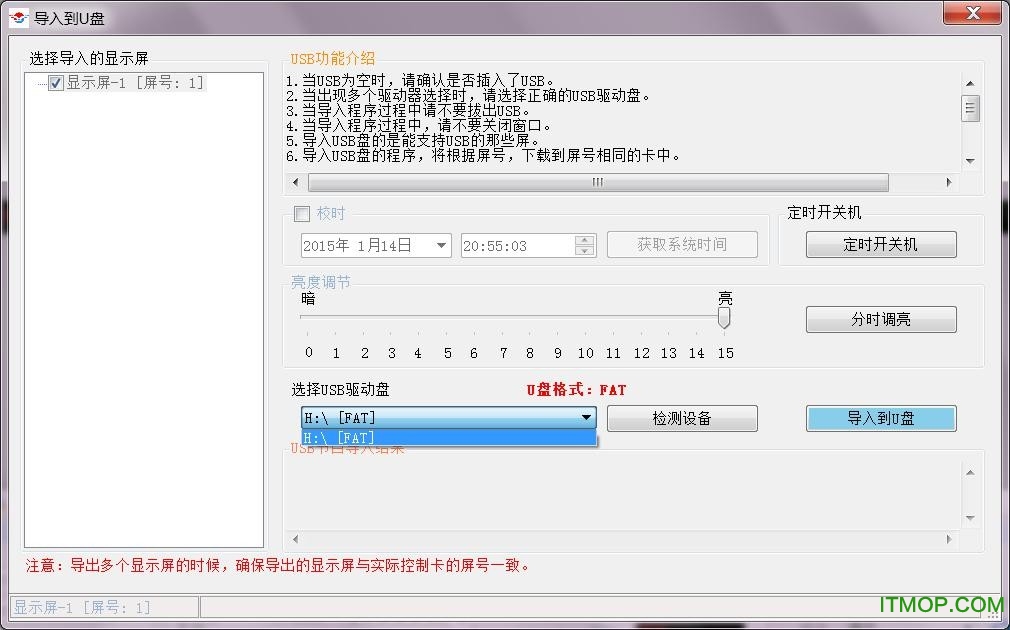Toggle the 显示屏-1 checkbox in screen list
Viewport: 1010px width, 630px height.
pos(54,83)
